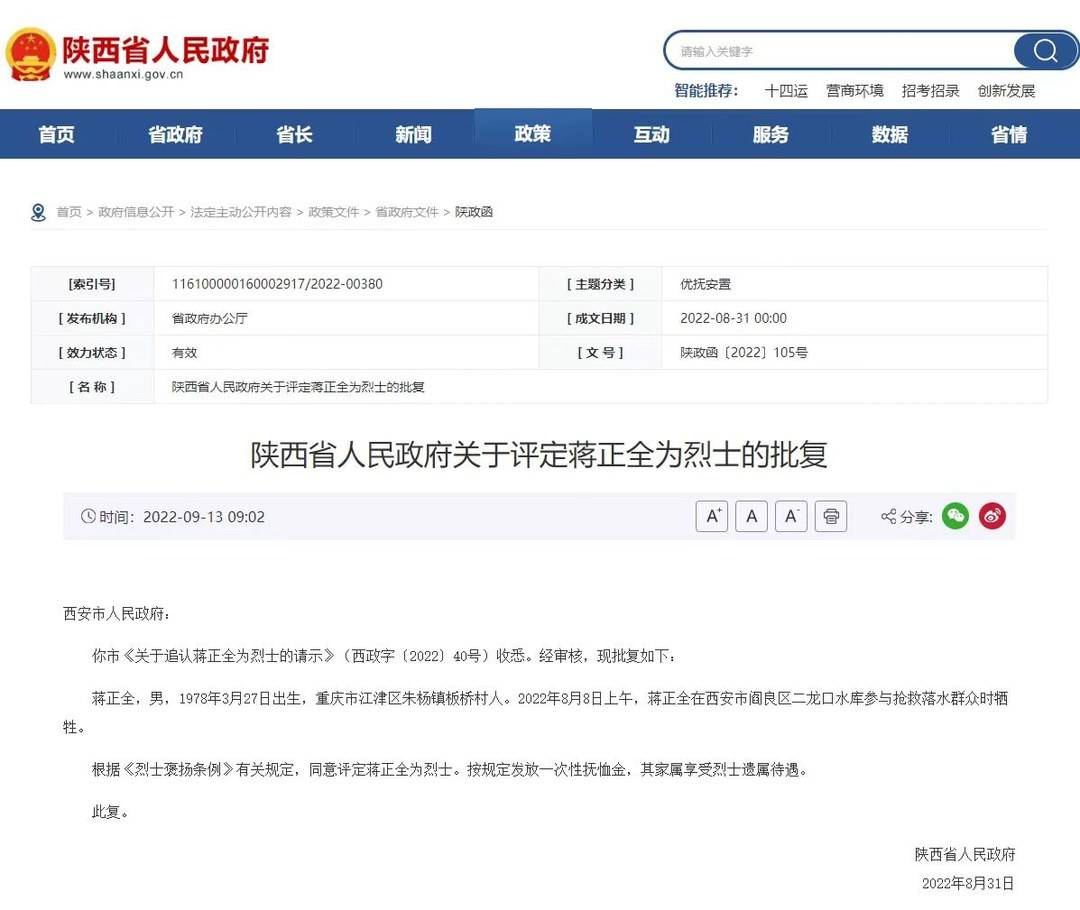
Task: Click the search magnifier icon
Action: 1044,50
